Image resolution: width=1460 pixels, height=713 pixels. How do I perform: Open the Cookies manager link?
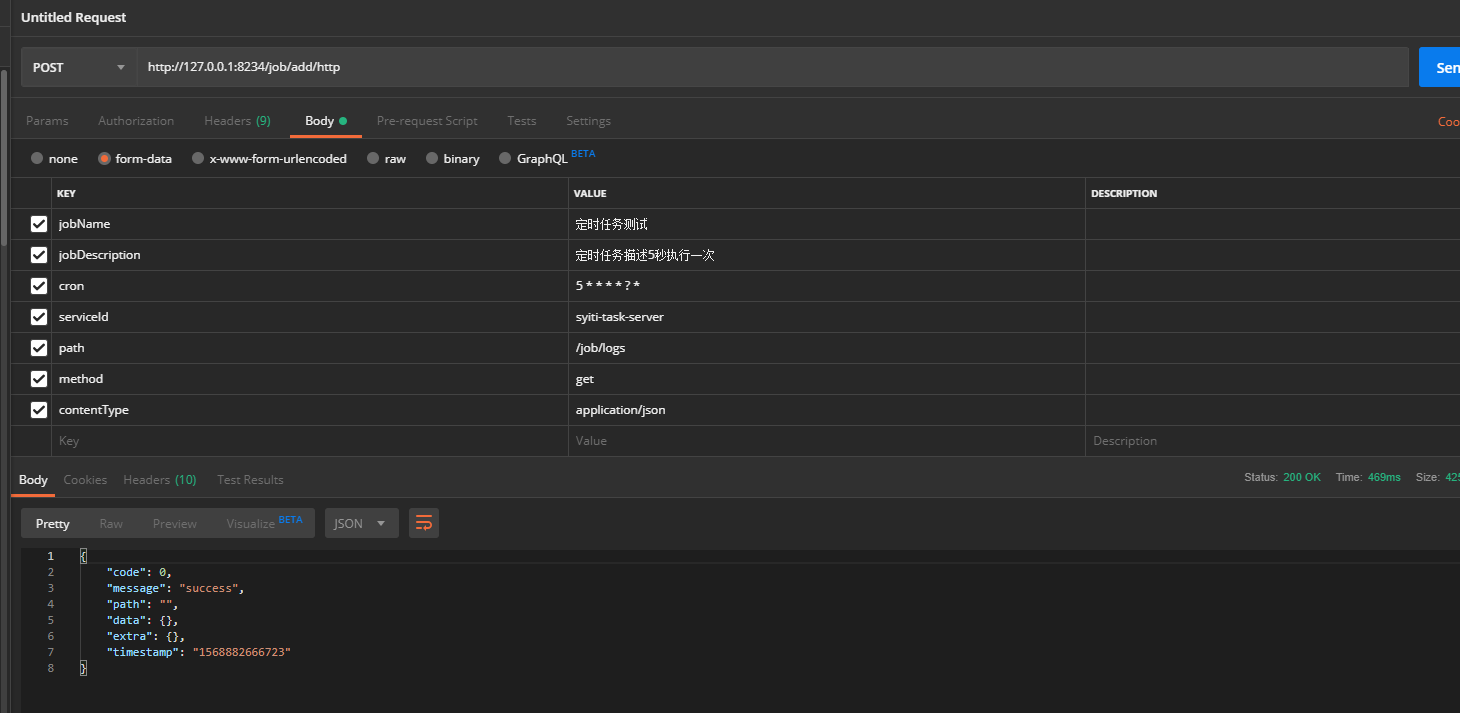(x=1448, y=120)
